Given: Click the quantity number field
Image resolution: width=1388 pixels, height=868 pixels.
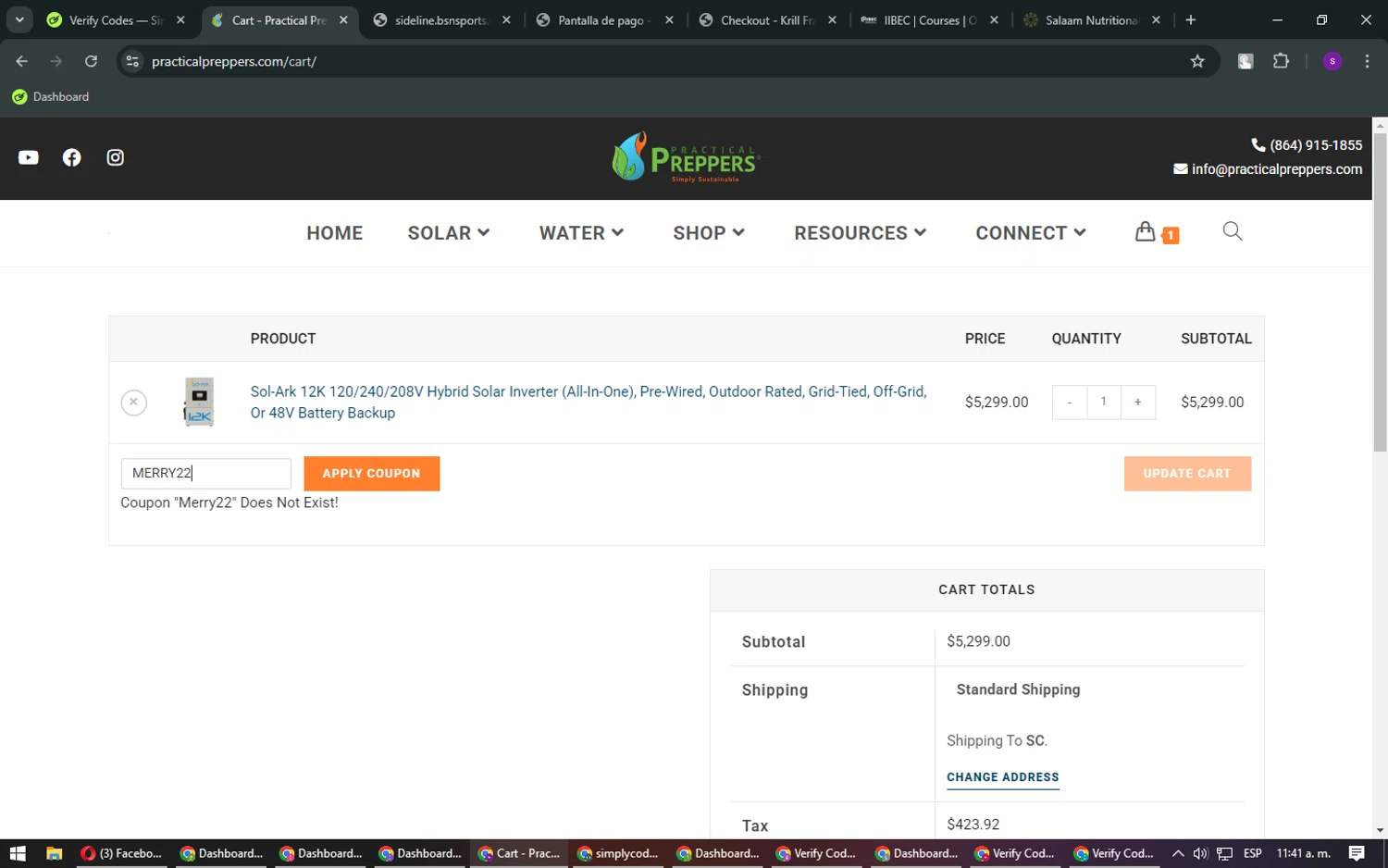Looking at the screenshot, I should pyautogui.click(x=1103, y=402).
